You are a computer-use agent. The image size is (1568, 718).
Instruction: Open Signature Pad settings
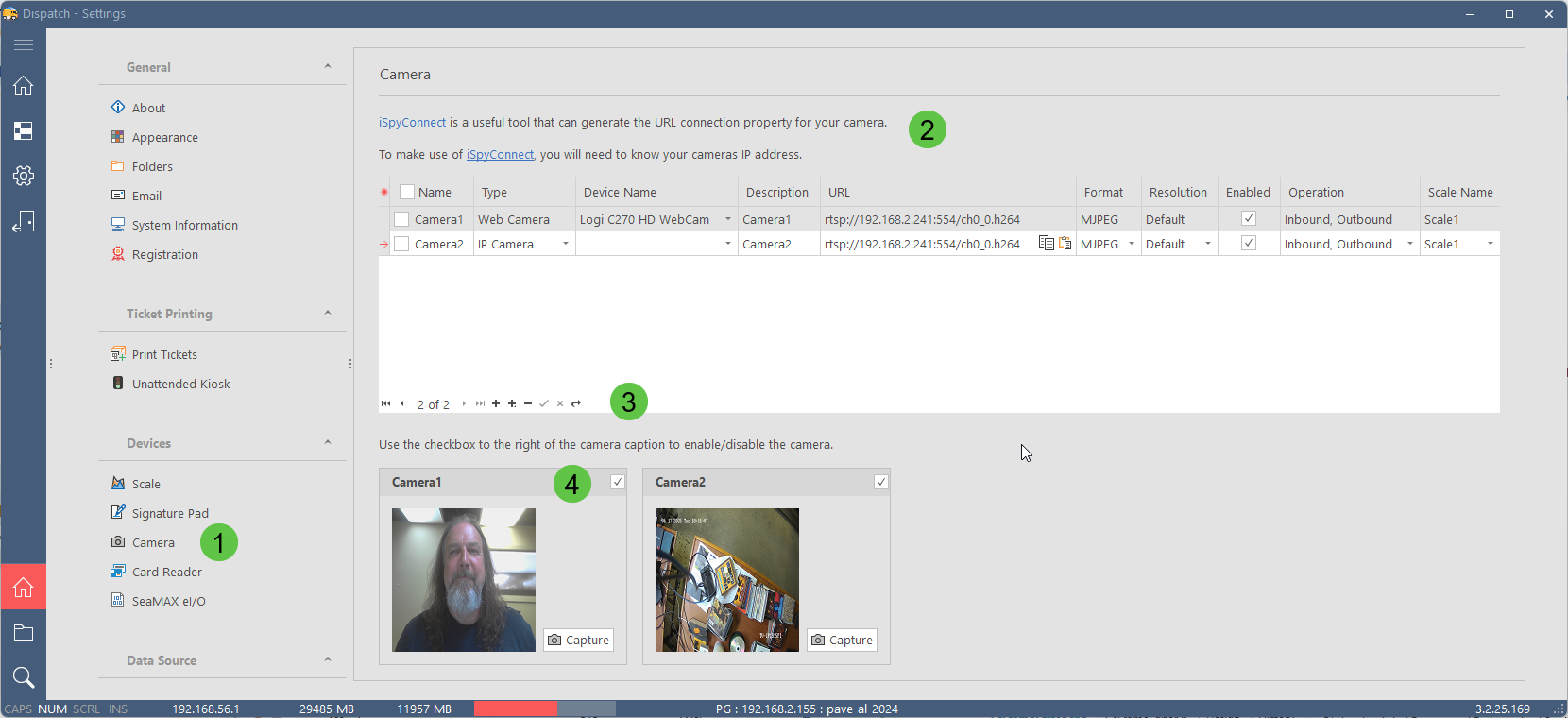170,513
